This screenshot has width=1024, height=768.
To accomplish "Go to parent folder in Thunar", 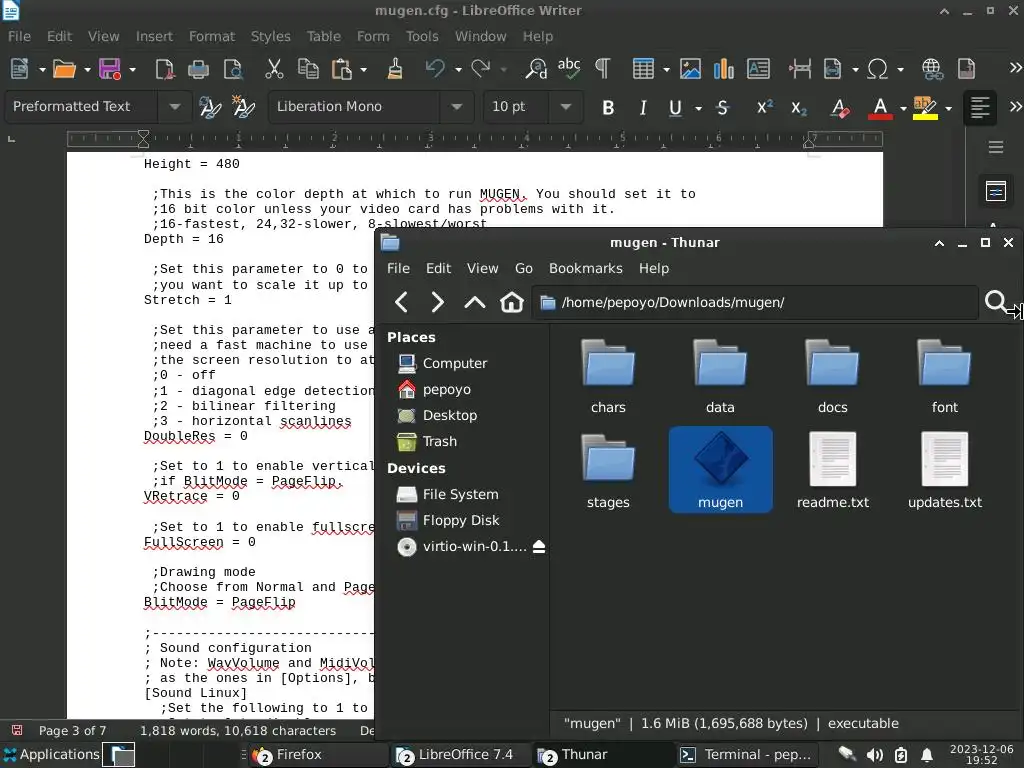I will click(475, 302).
